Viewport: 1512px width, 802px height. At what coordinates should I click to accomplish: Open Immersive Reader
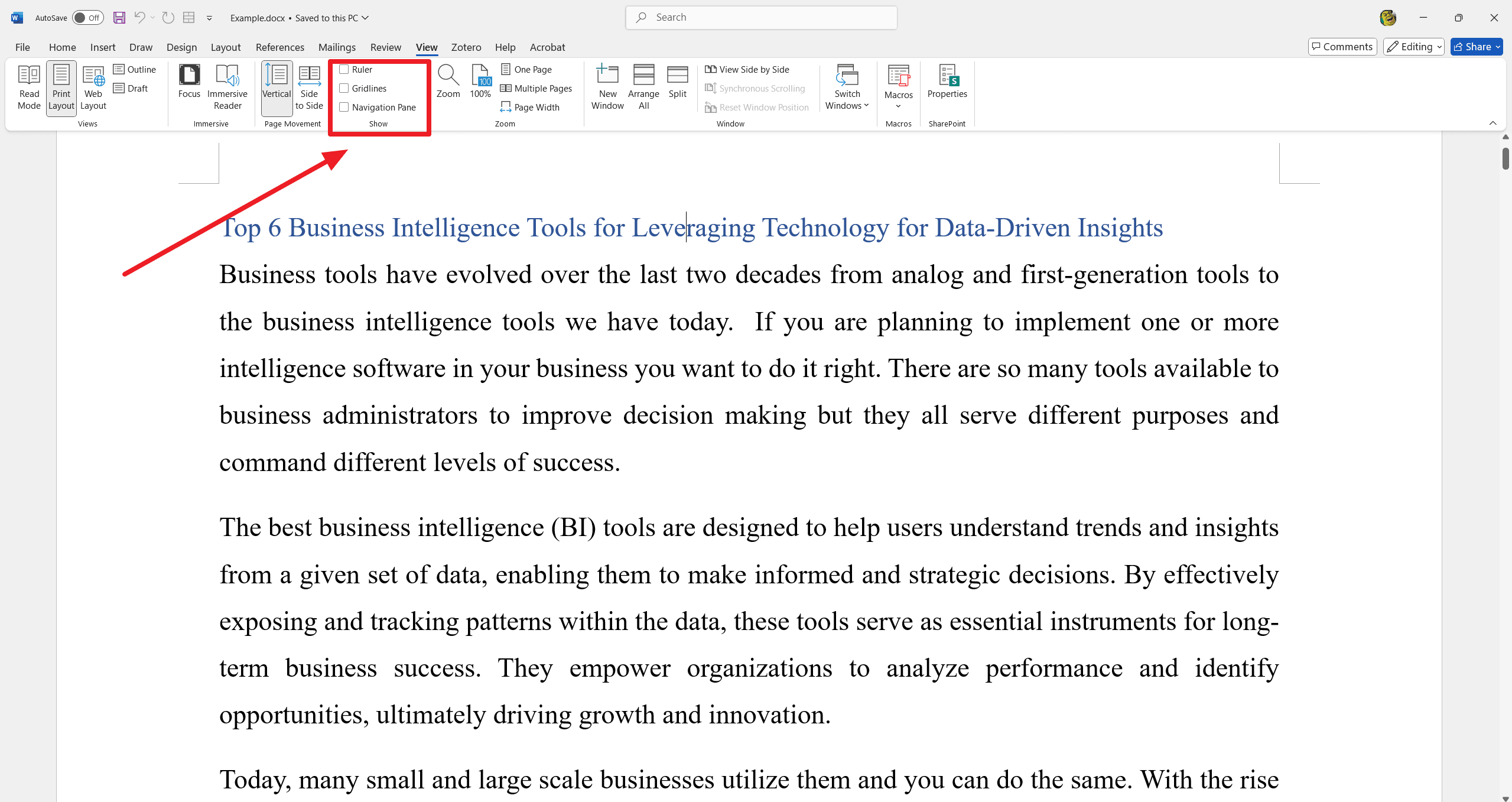pyautogui.click(x=227, y=87)
